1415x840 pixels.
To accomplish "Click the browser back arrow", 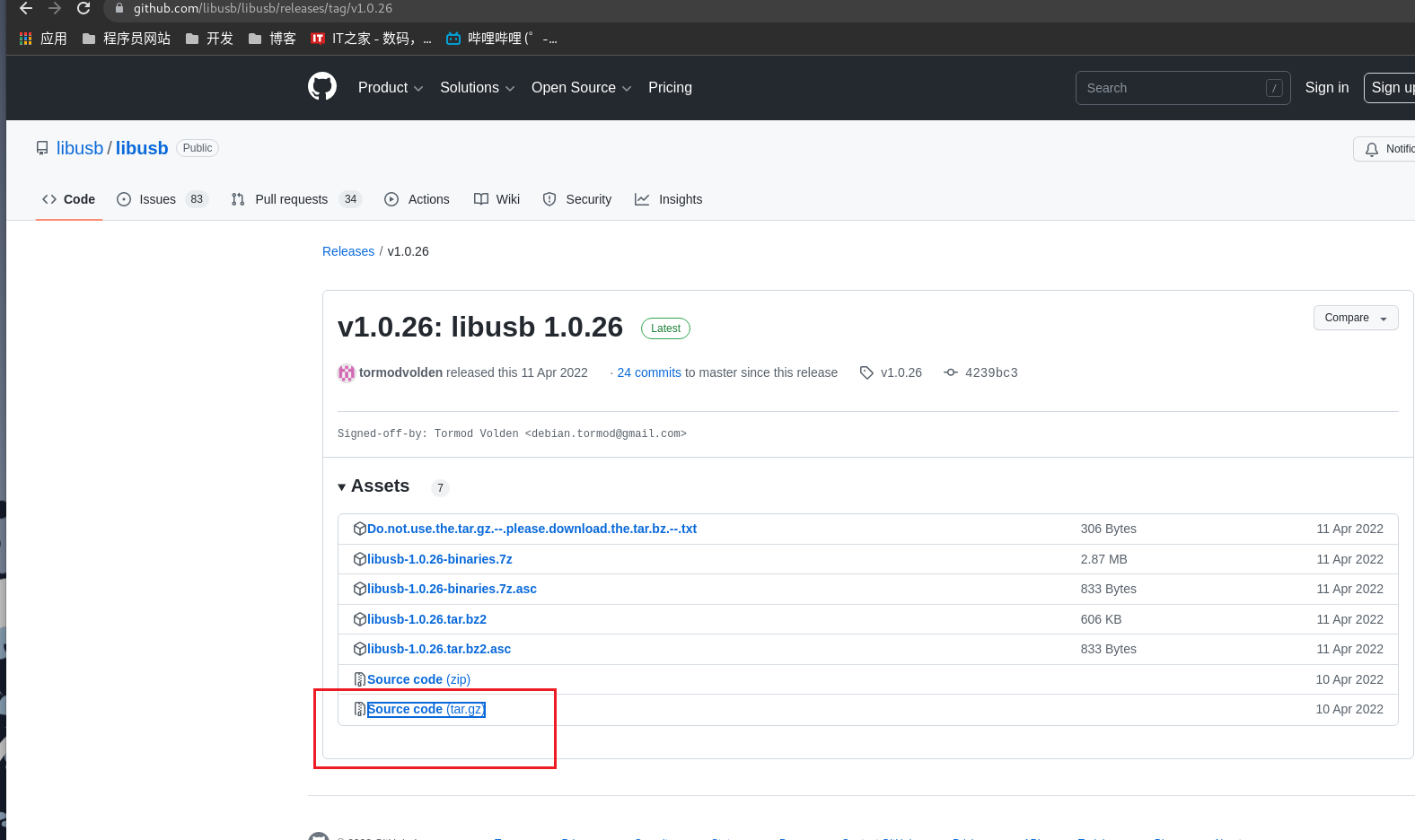I will pos(26,8).
